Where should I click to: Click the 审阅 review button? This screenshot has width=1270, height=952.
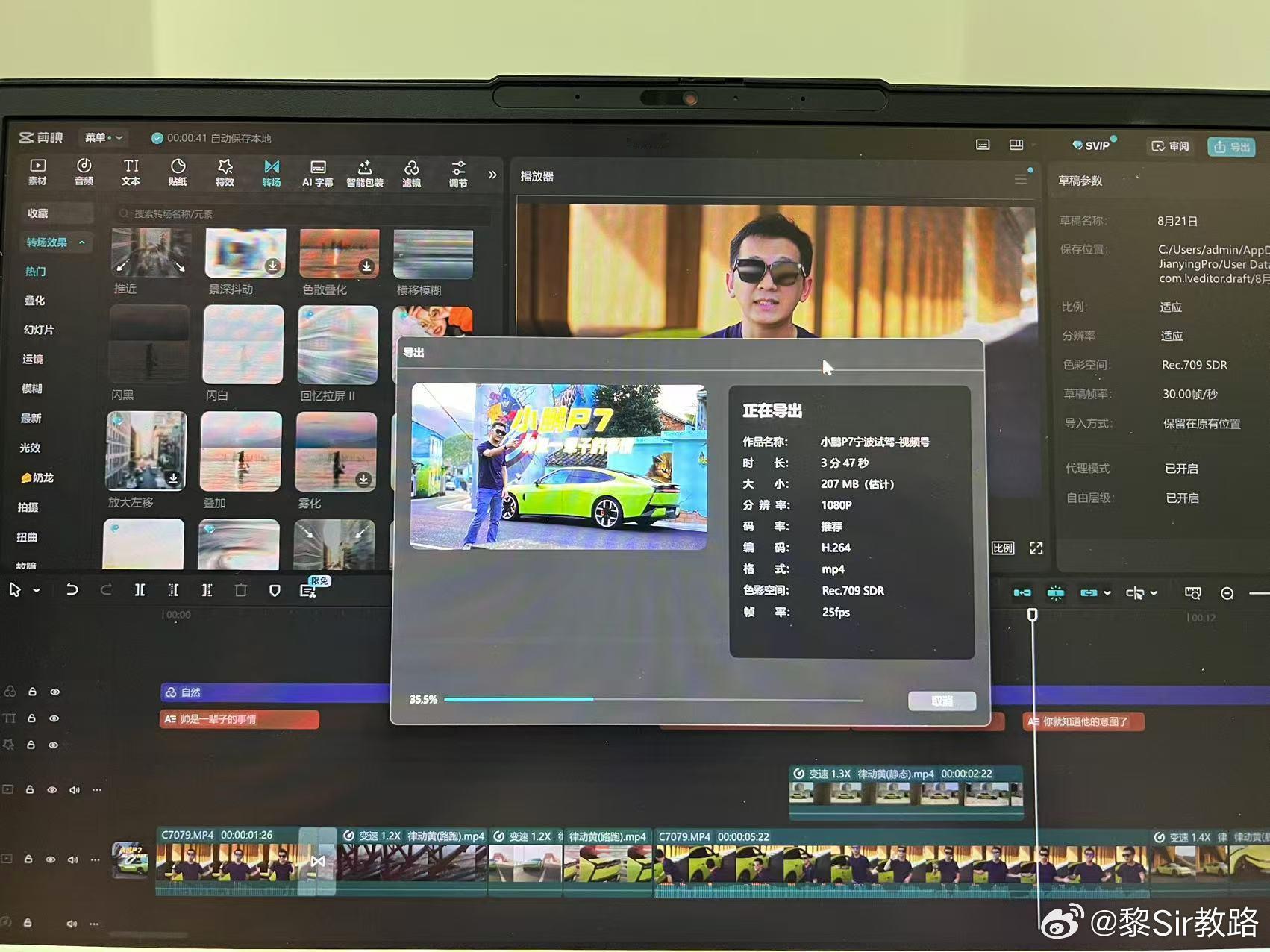click(1171, 145)
